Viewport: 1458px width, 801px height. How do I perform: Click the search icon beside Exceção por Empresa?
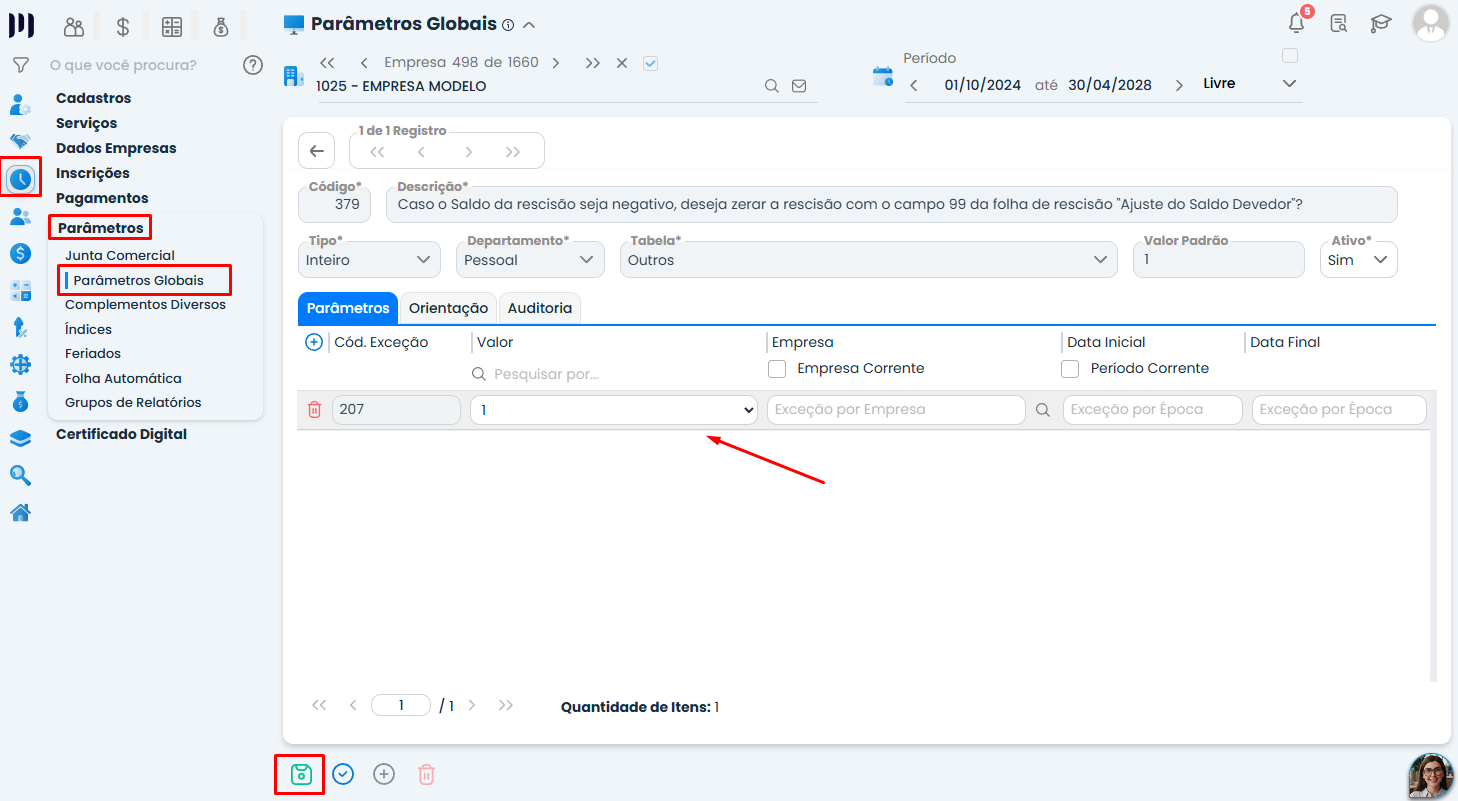[1043, 410]
